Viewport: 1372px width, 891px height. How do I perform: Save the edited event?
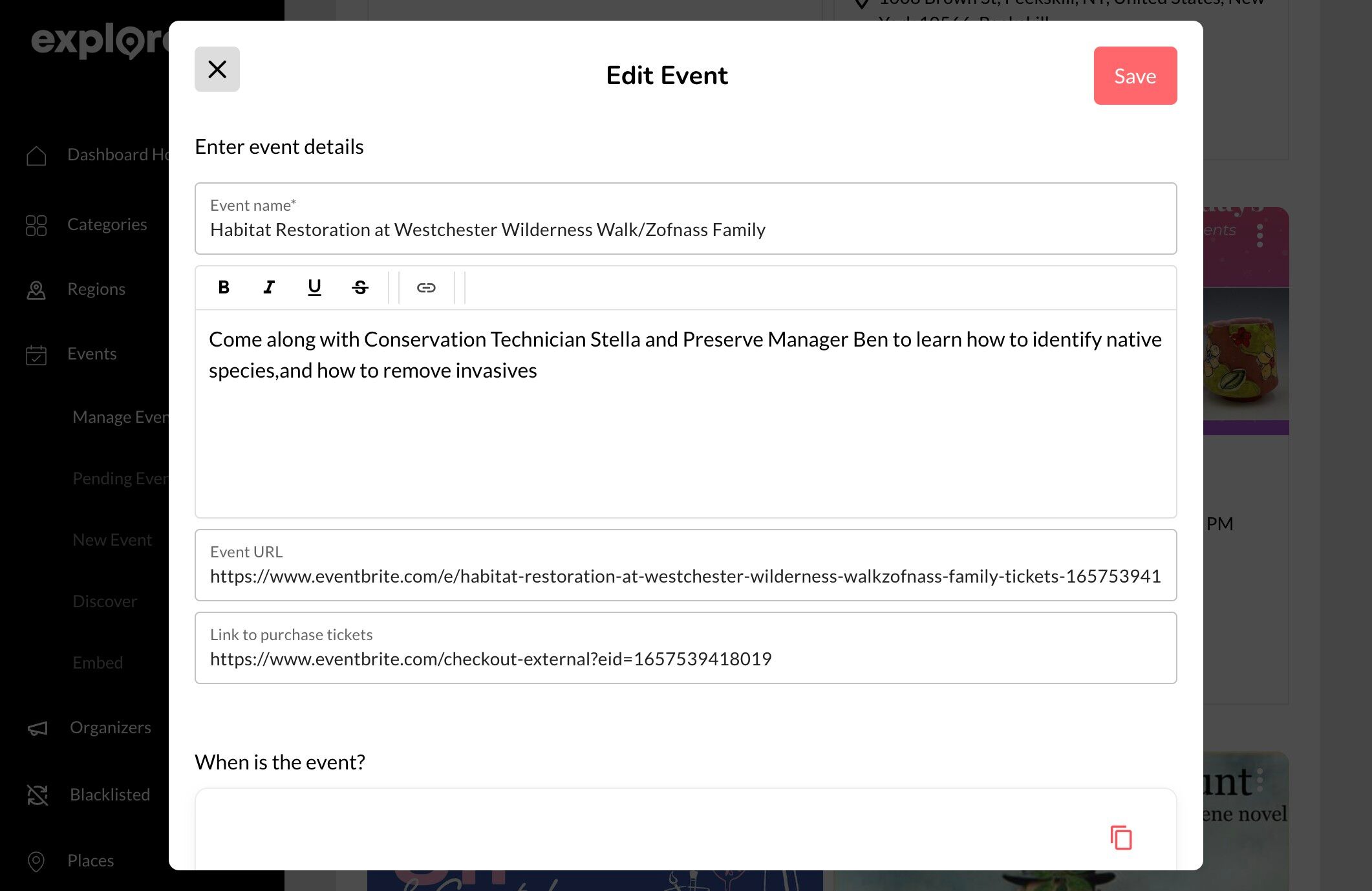pos(1135,76)
